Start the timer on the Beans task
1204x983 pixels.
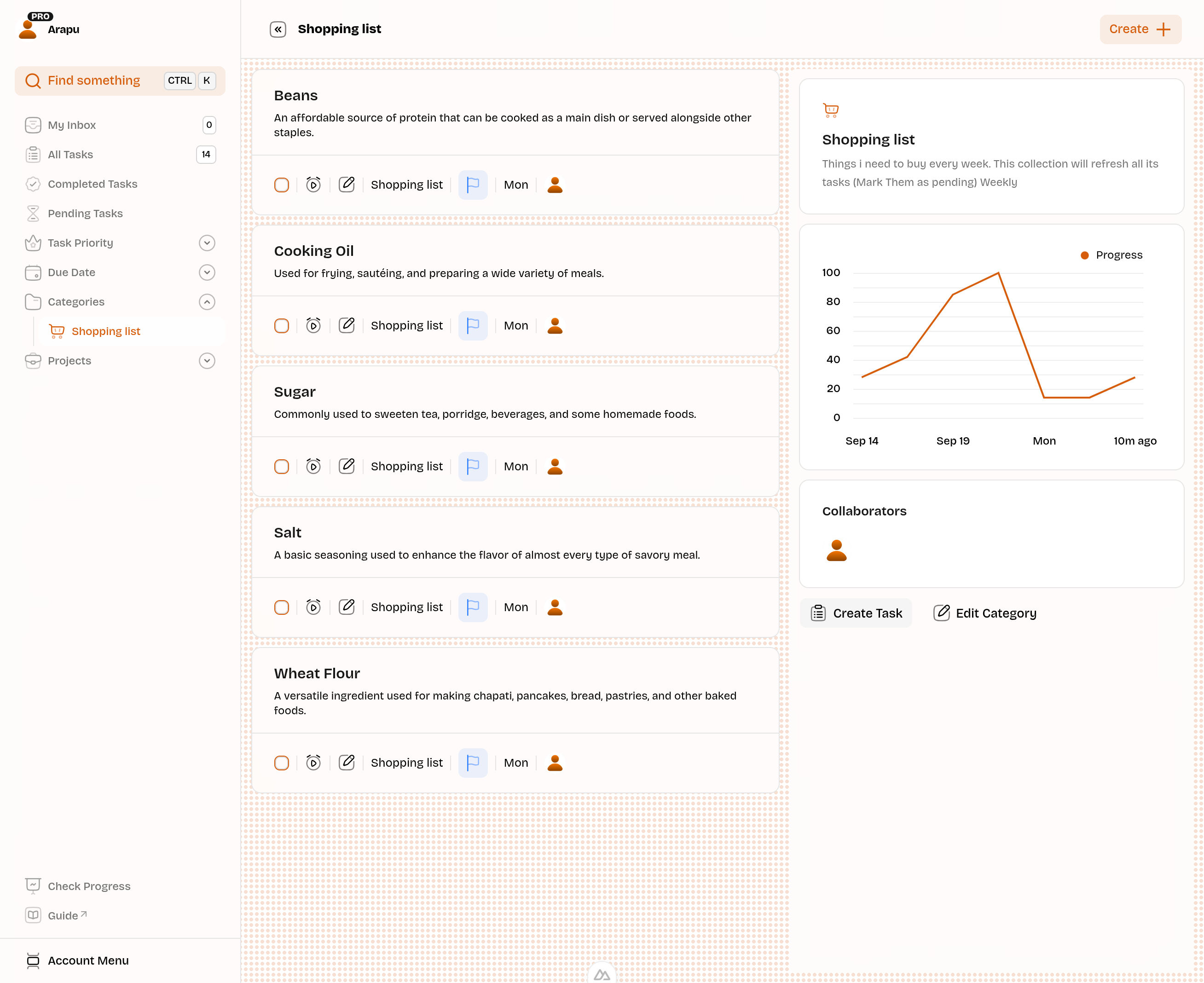pyautogui.click(x=313, y=185)
